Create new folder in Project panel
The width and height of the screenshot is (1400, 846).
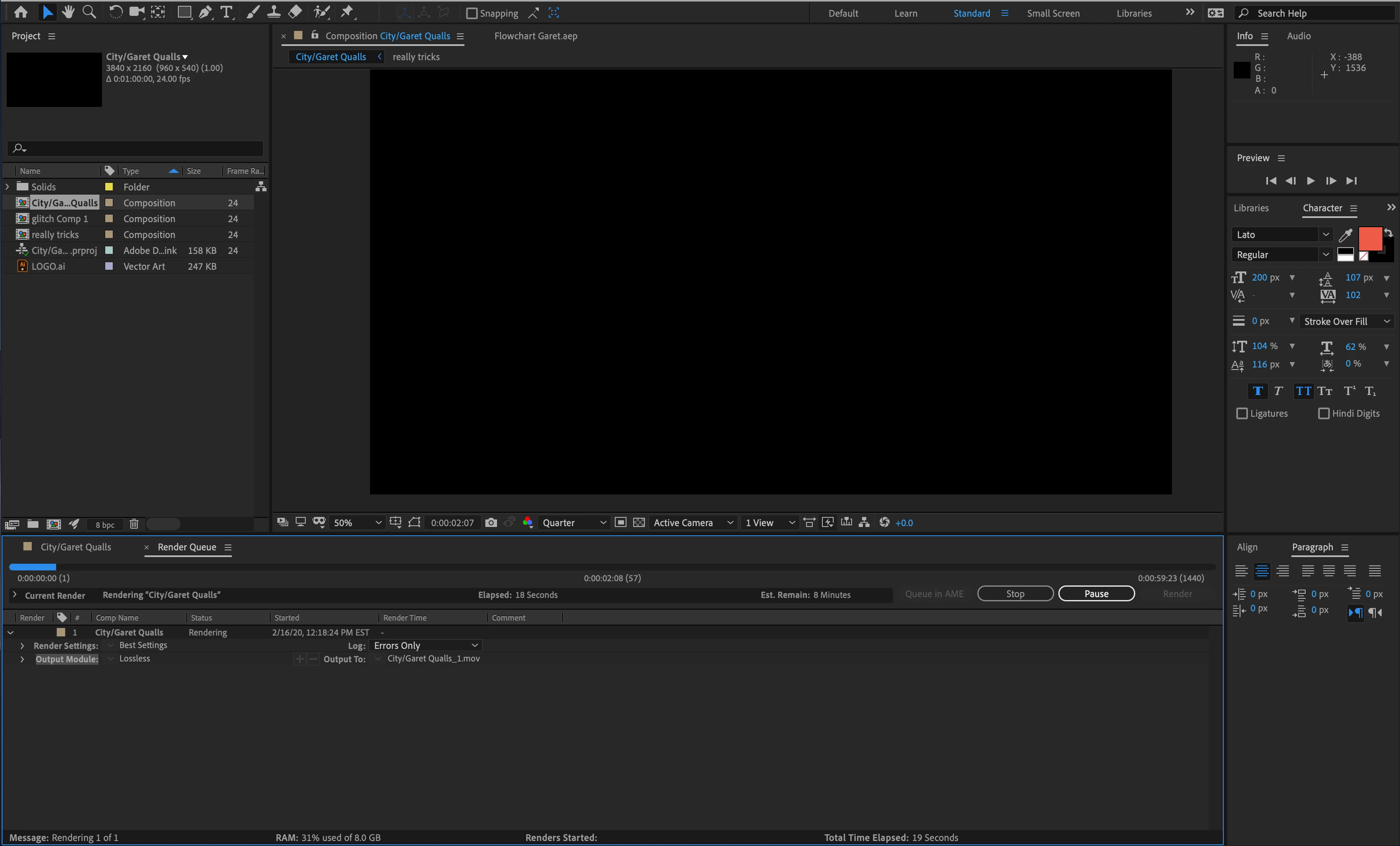[33, 524]
